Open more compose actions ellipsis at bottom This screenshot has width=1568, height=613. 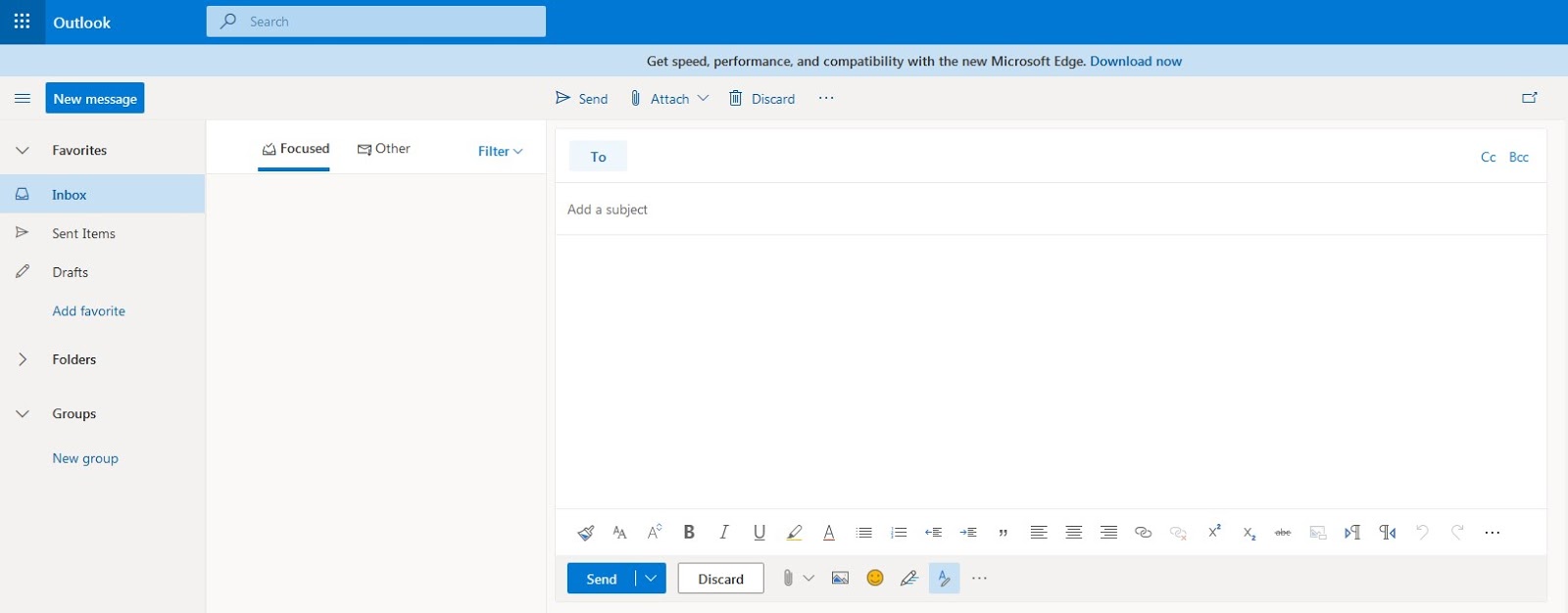pos(979,579)
